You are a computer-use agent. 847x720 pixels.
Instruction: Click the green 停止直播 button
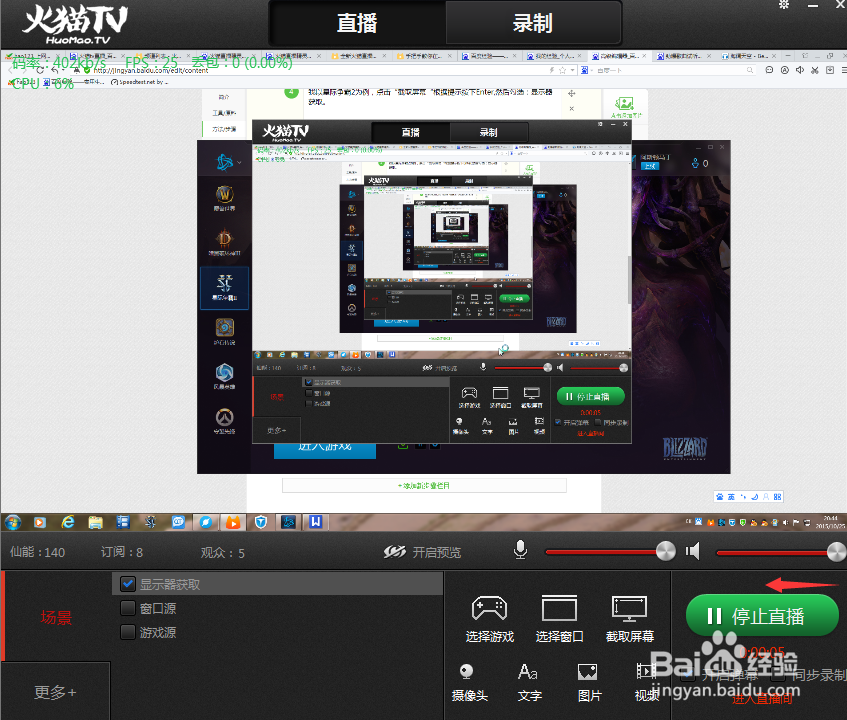click(762, 615)
